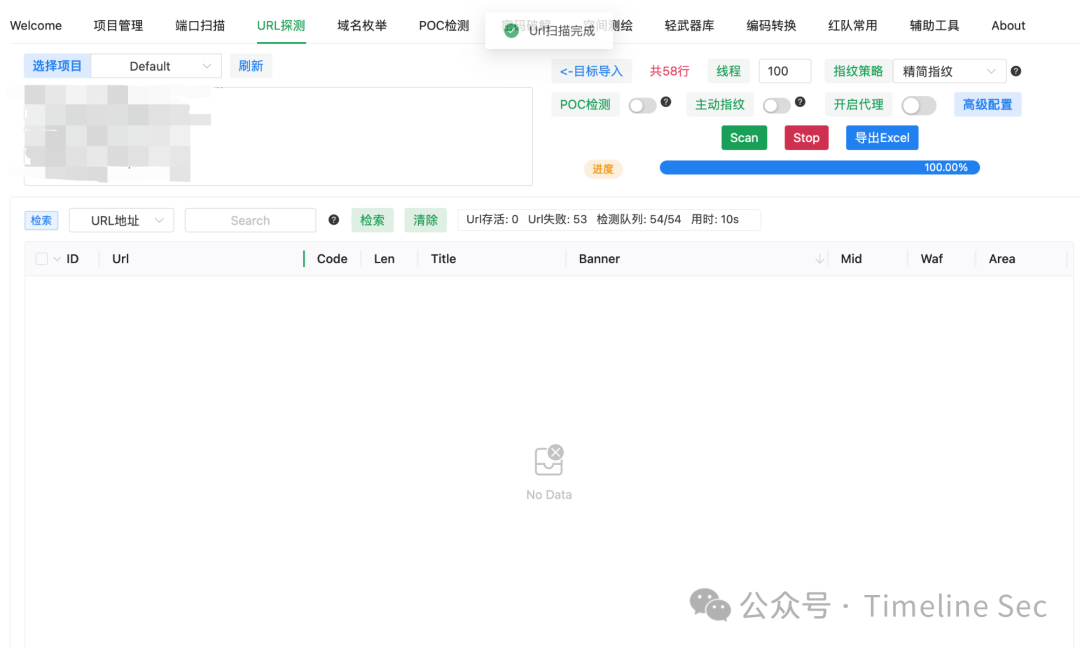Go to 轻武器库 tab
The width and height of the screenshot is (1080, 649).
click(689, 25)
